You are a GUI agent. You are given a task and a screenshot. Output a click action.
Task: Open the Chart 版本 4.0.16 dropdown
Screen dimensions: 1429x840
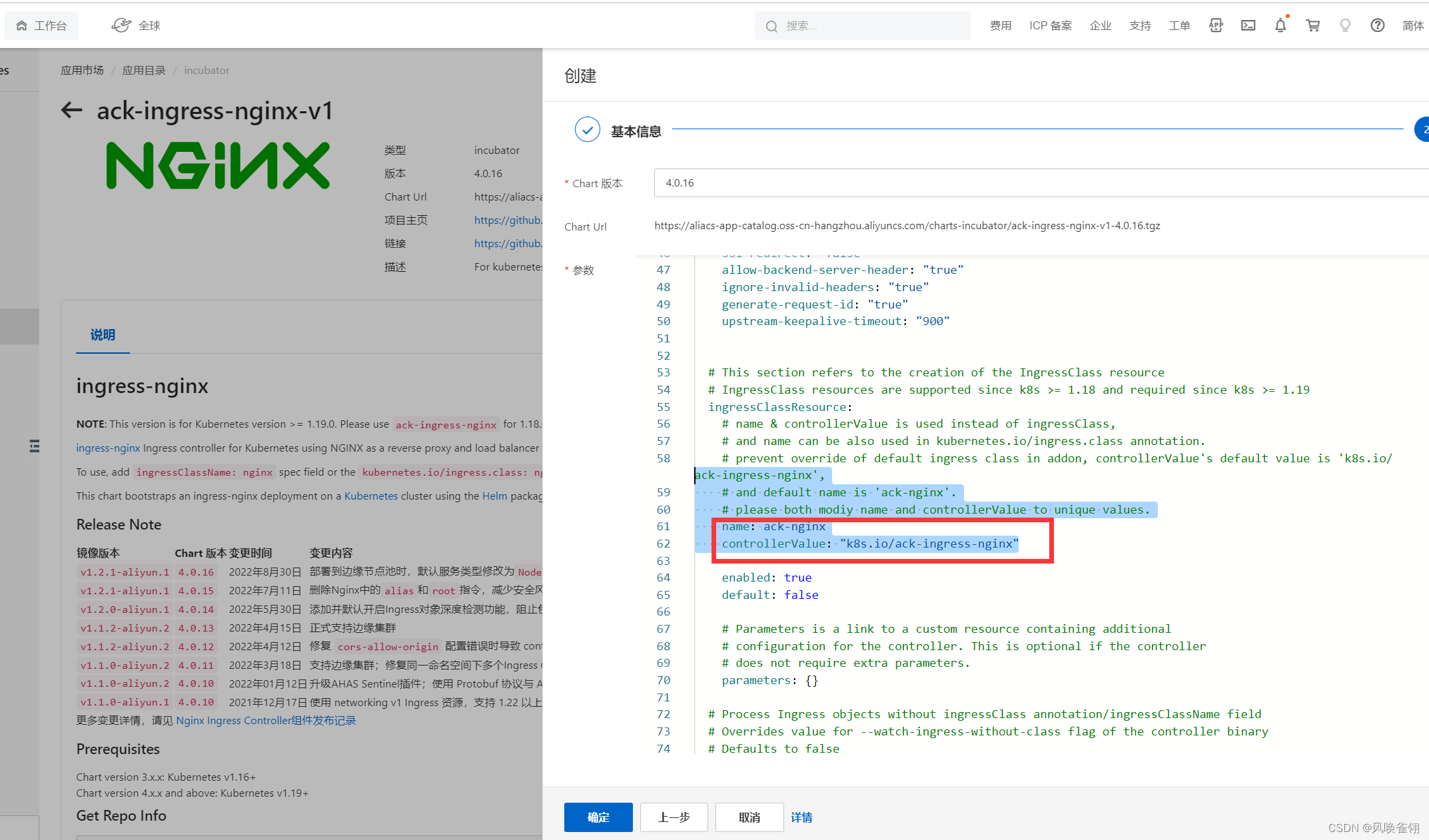click(1041, 183)
